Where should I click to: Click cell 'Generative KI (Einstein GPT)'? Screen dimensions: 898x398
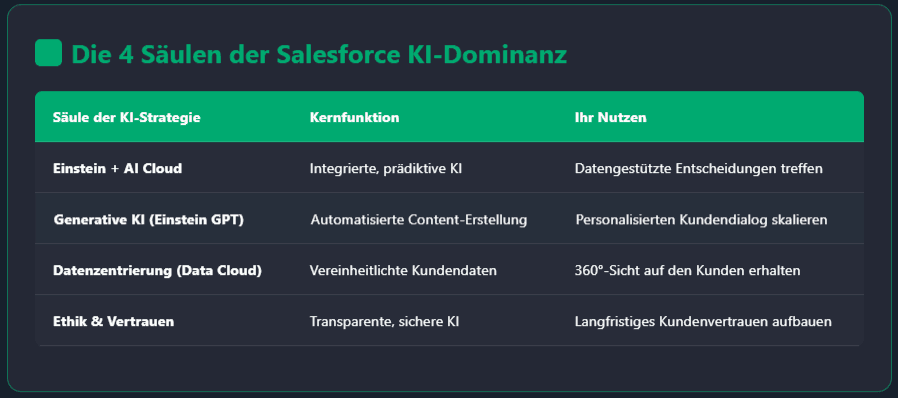pyautogui.click(x=148, y=220)
